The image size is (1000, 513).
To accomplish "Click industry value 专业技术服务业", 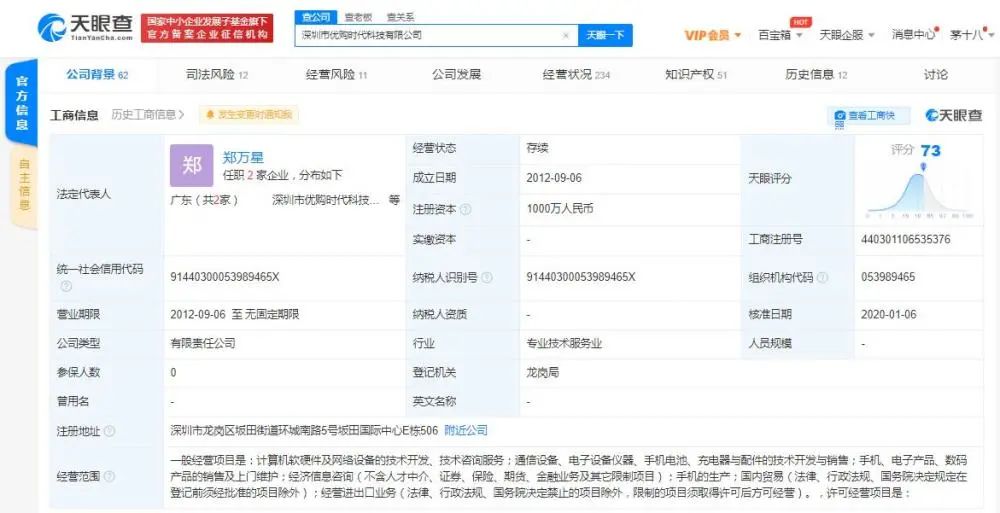I will pos(564,343).
